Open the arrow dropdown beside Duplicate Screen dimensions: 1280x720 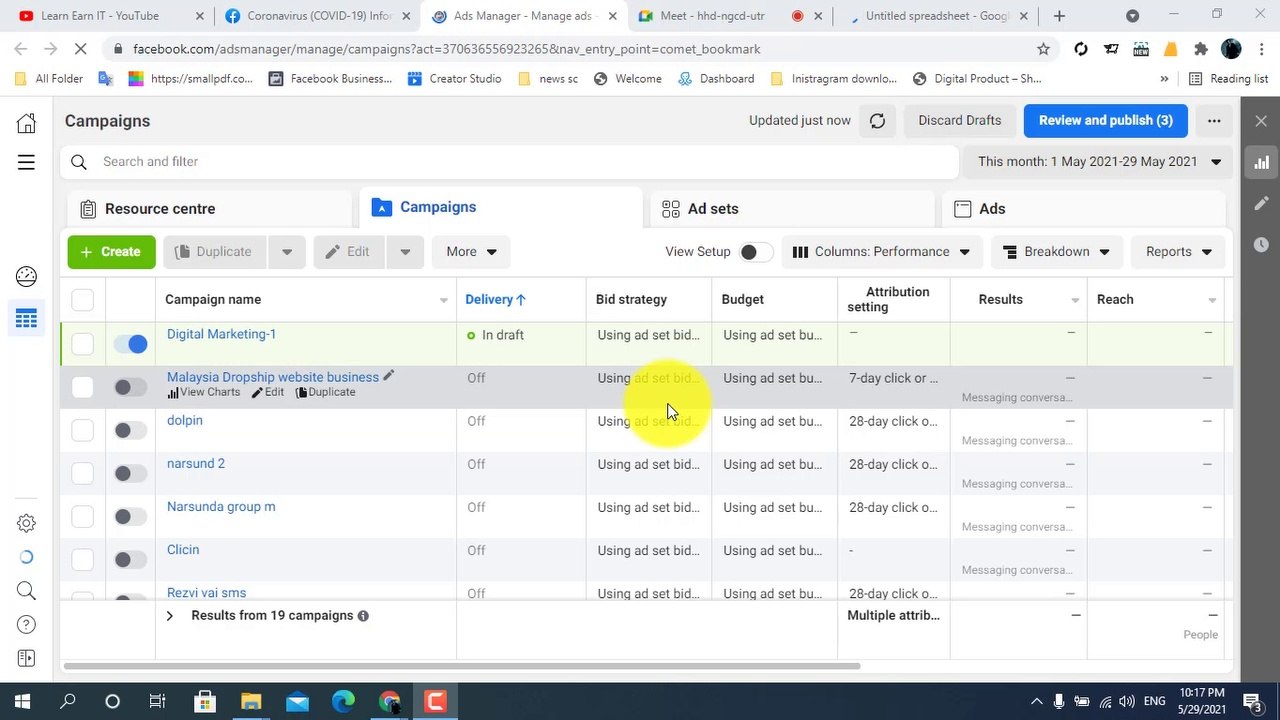[287, 252]
